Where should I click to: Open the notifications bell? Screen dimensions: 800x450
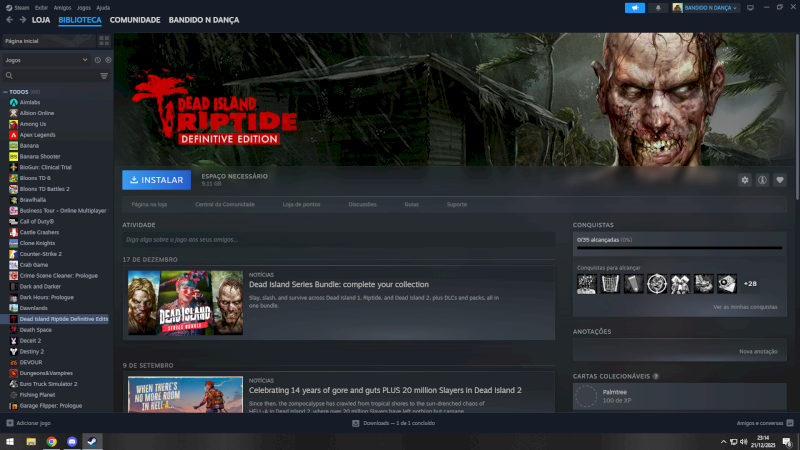click(658, 7)
